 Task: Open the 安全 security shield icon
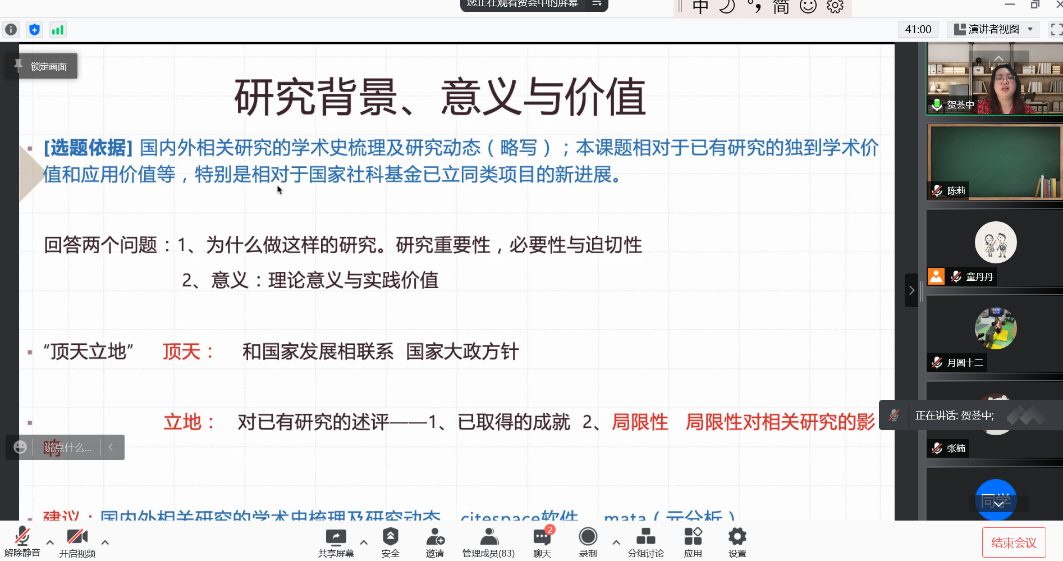click(390, 541)
